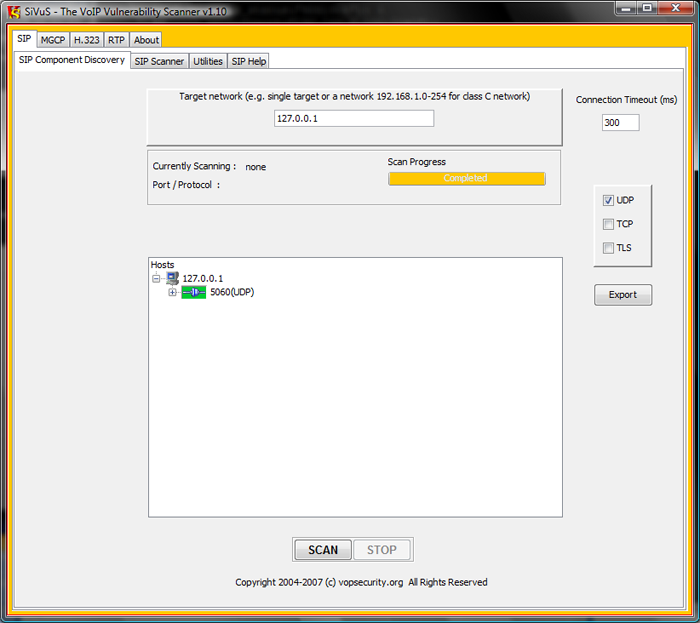
Task: Open the H.323 tab
Action: click(87, 40)
